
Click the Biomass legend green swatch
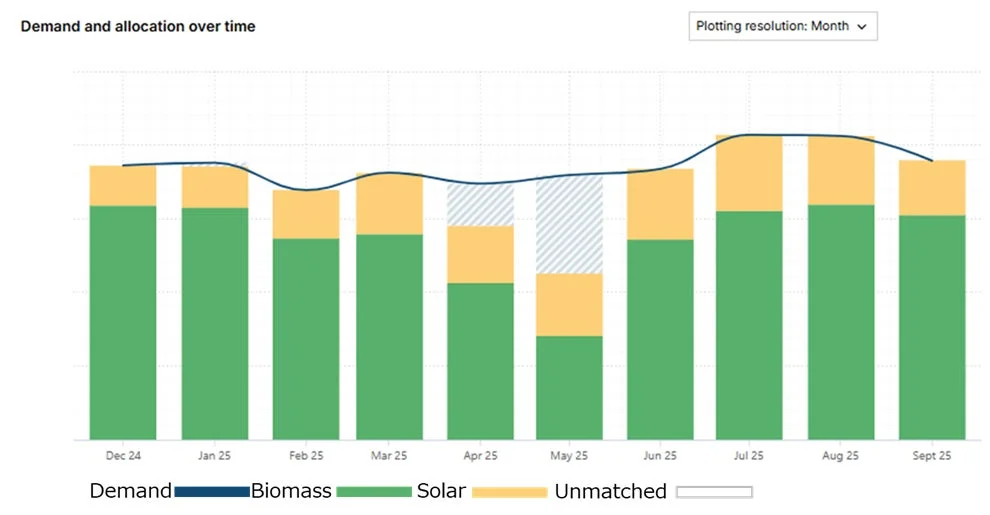coord(374,491)
